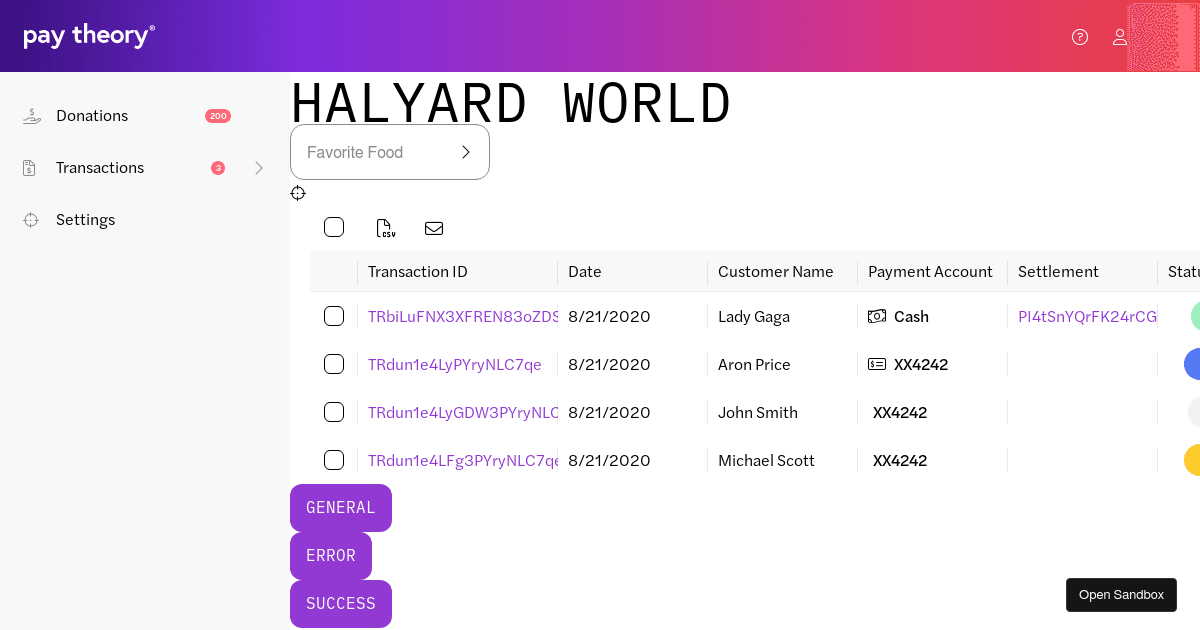1200x630 pixels.
Task: Click the crosshair icon below Favorite Food
Action: coord(298,193)
